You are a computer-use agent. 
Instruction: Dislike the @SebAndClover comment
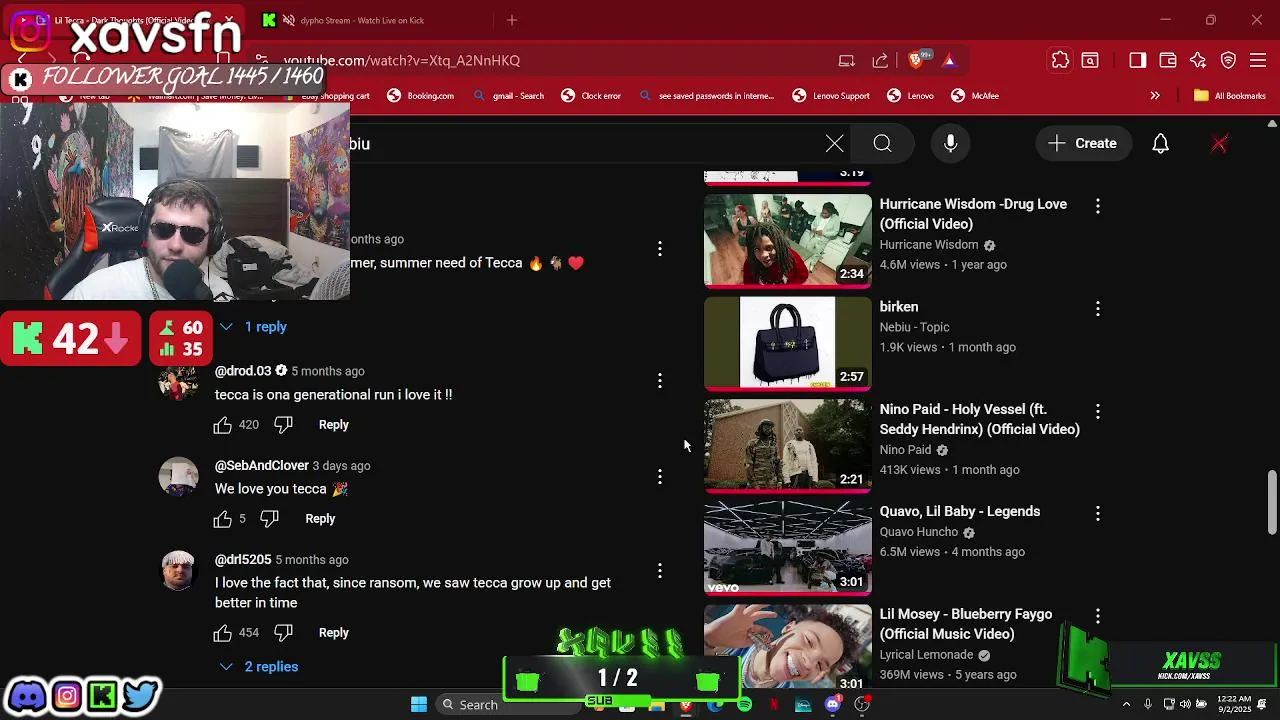269,519
